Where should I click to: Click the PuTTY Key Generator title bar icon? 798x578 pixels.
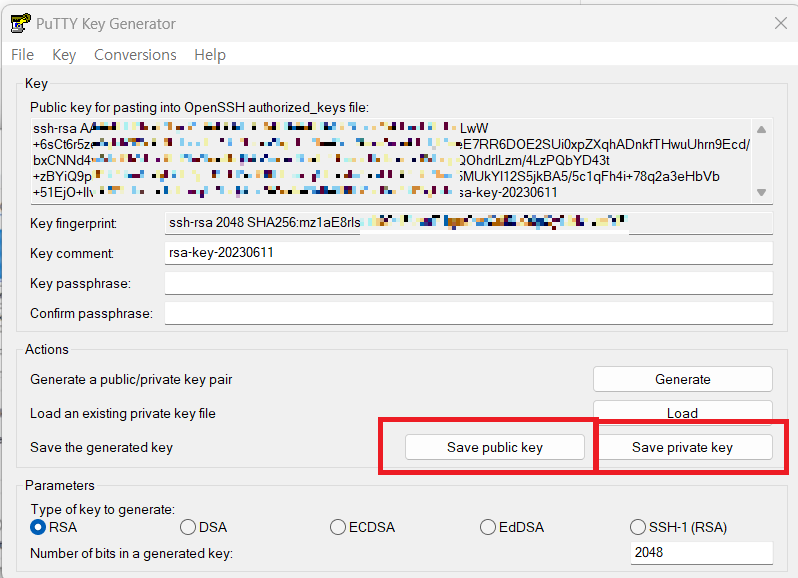click(x=20, y=23)
